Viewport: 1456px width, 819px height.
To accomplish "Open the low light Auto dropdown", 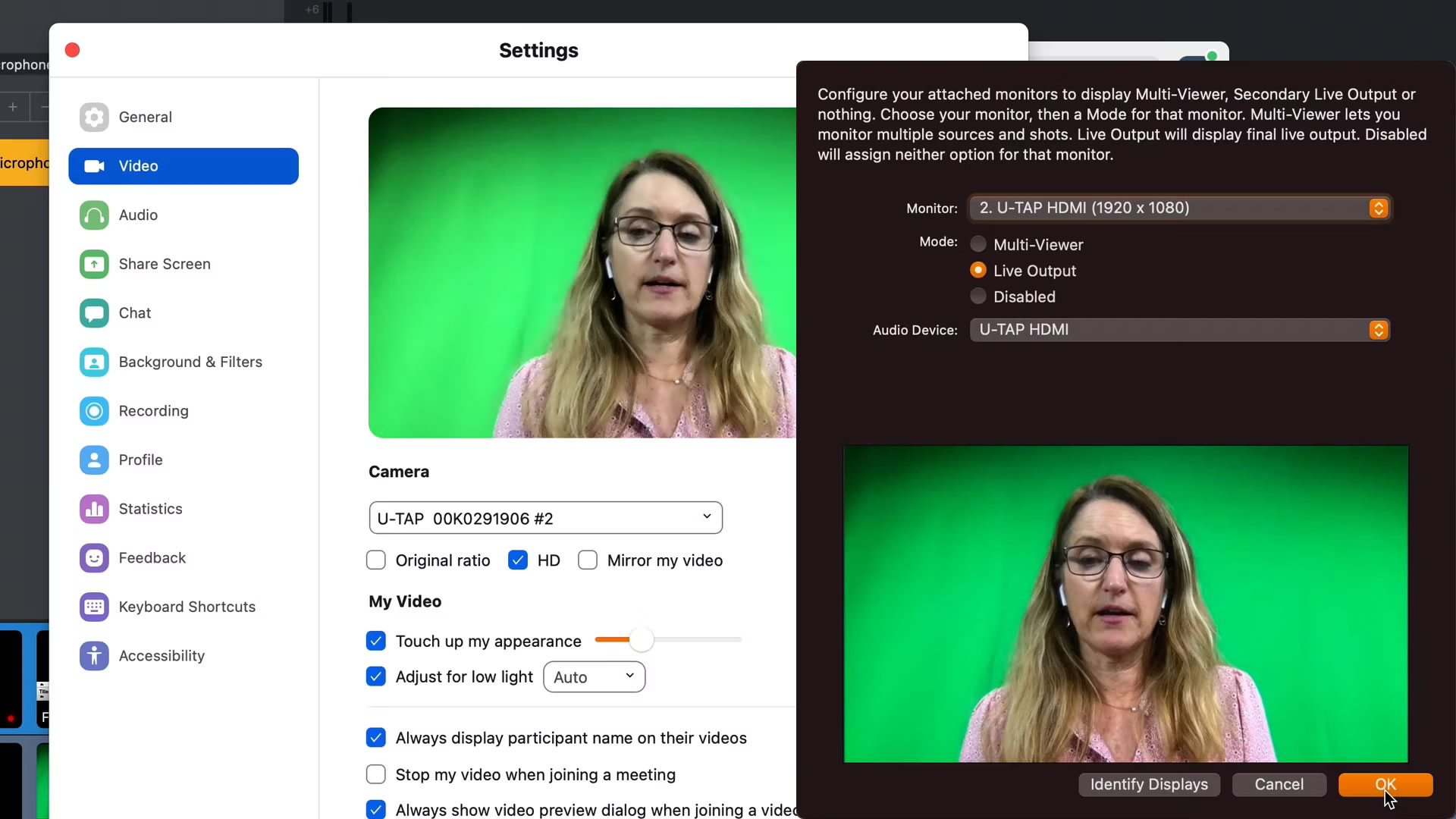I will tap(595, 677).
